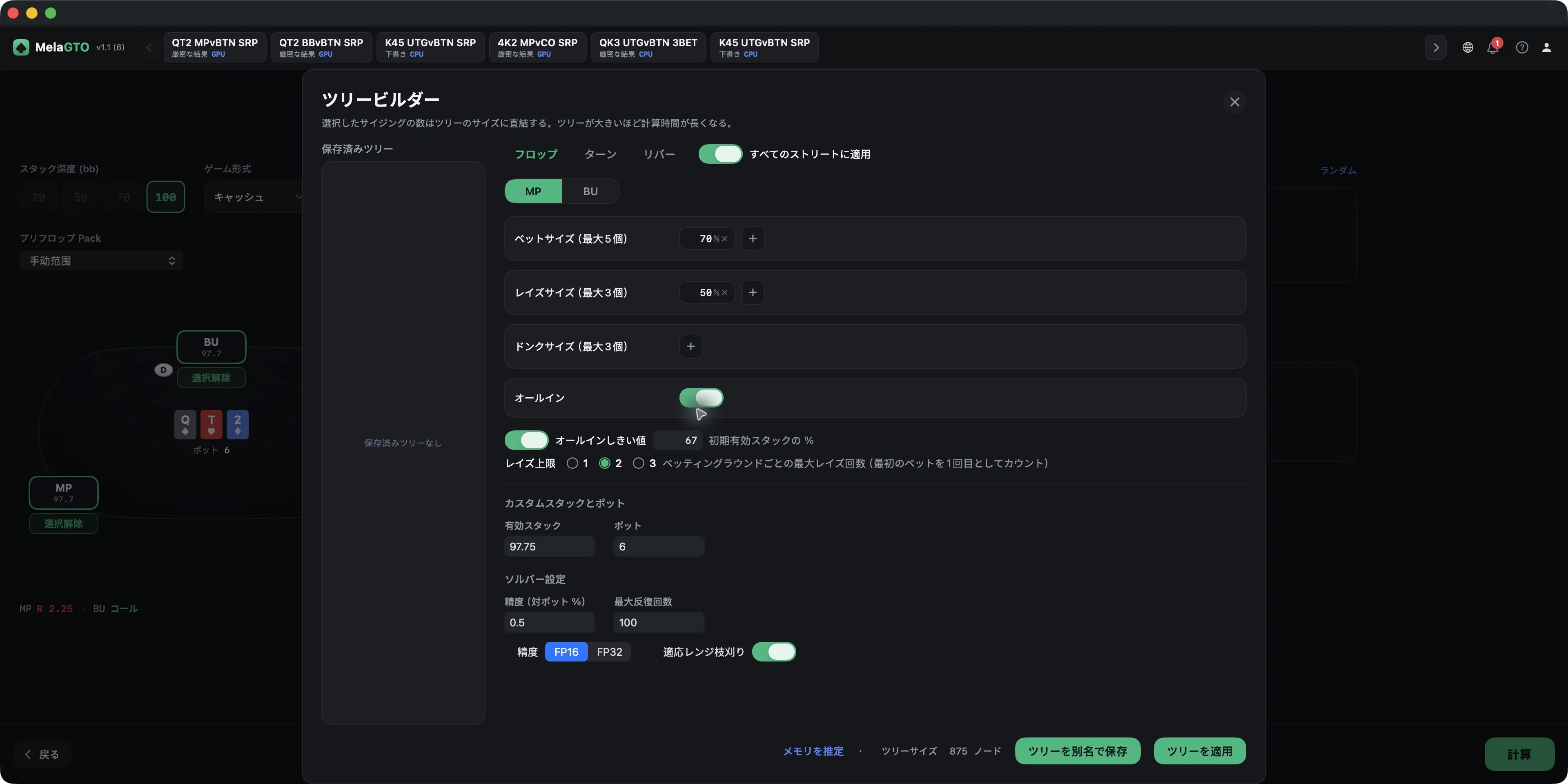
Task: Remove the 70% bet size
Action: click(724, 238)
